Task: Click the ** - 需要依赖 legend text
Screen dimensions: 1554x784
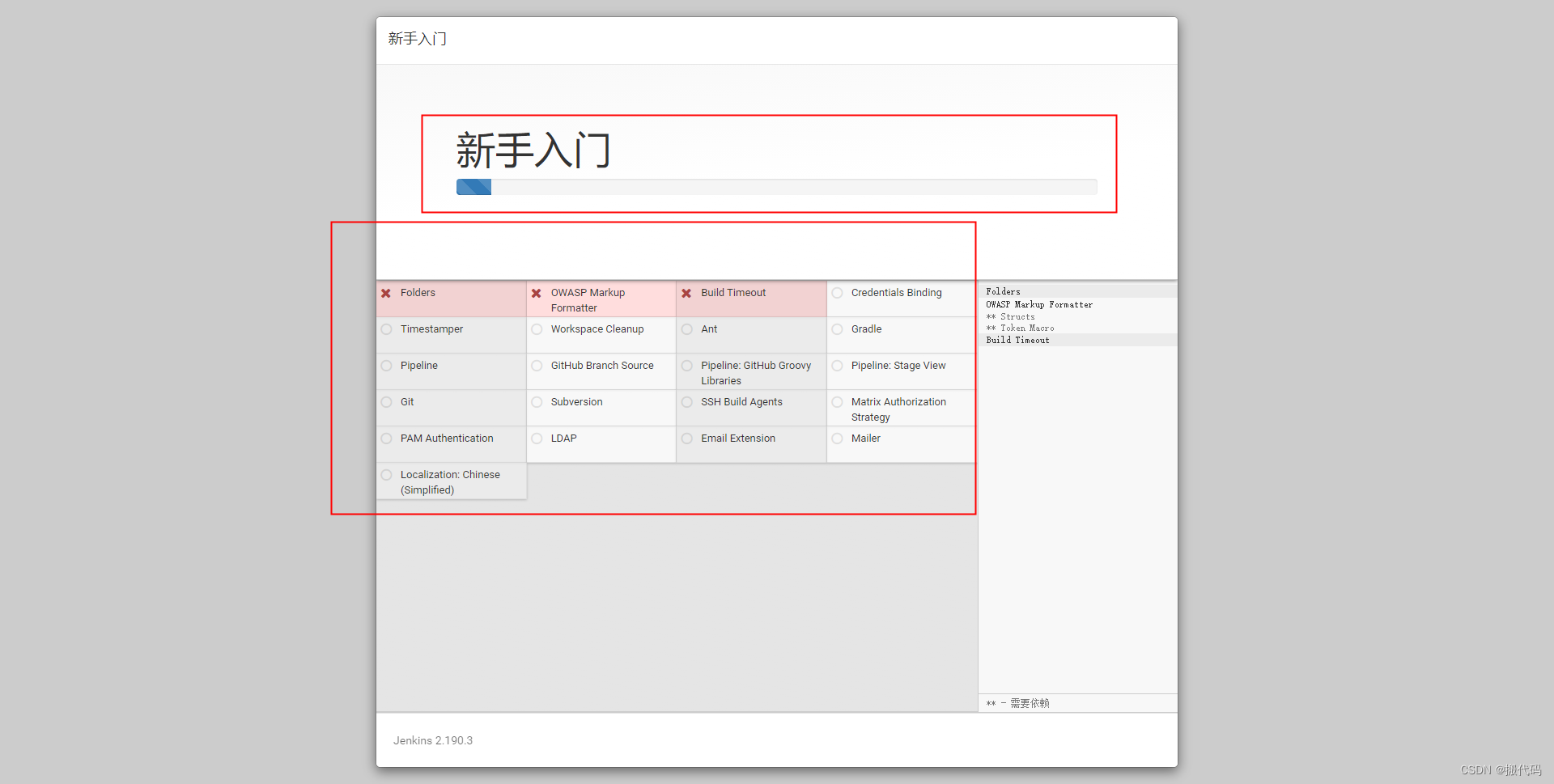Action: click(1017, 704)
